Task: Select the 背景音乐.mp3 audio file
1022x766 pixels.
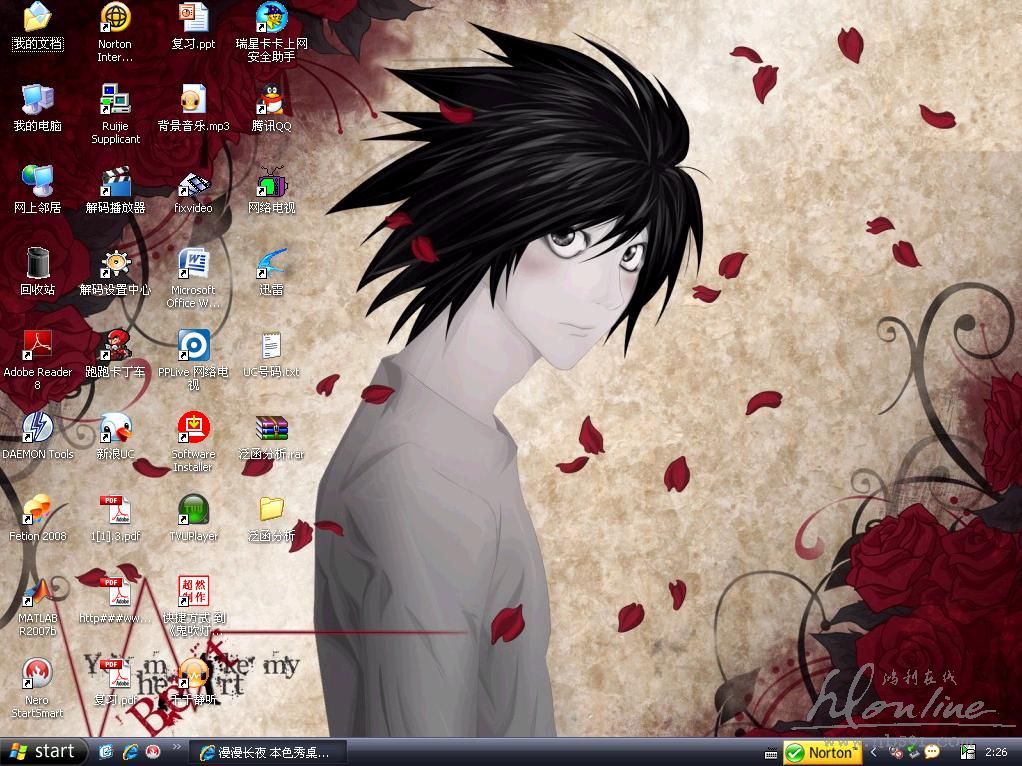Action: pos(193,100)
